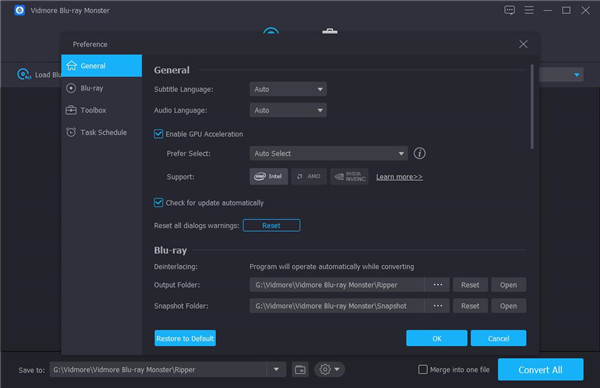Click the Preference dialog vertical scrollbar

(532, 106)
